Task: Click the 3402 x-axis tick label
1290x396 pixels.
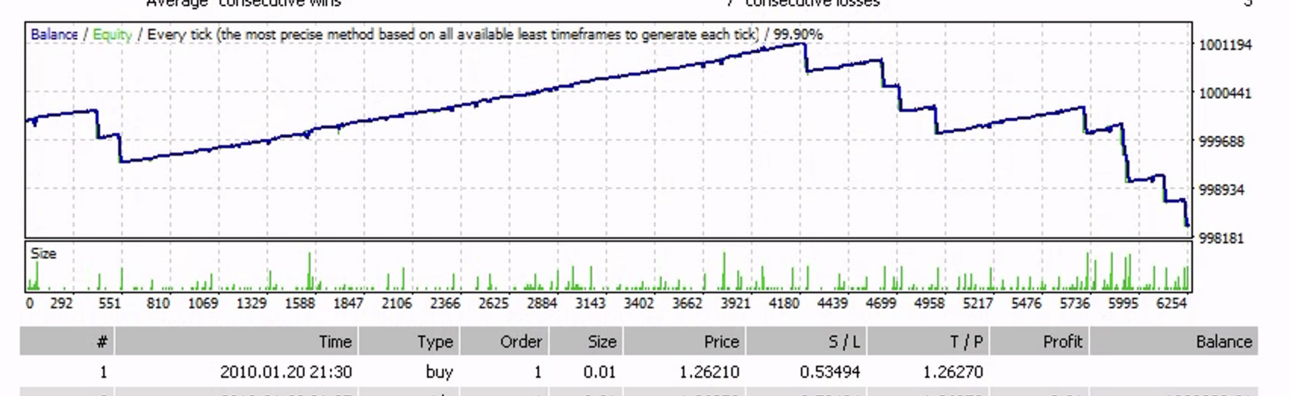Action: click(638, 303)
